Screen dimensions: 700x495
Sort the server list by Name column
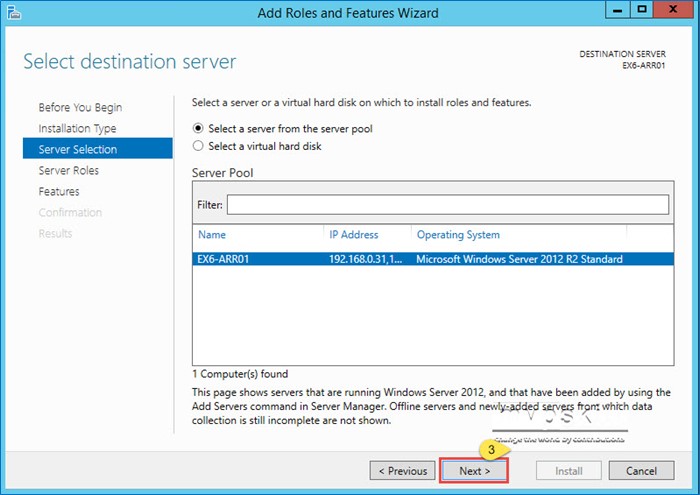212,234
